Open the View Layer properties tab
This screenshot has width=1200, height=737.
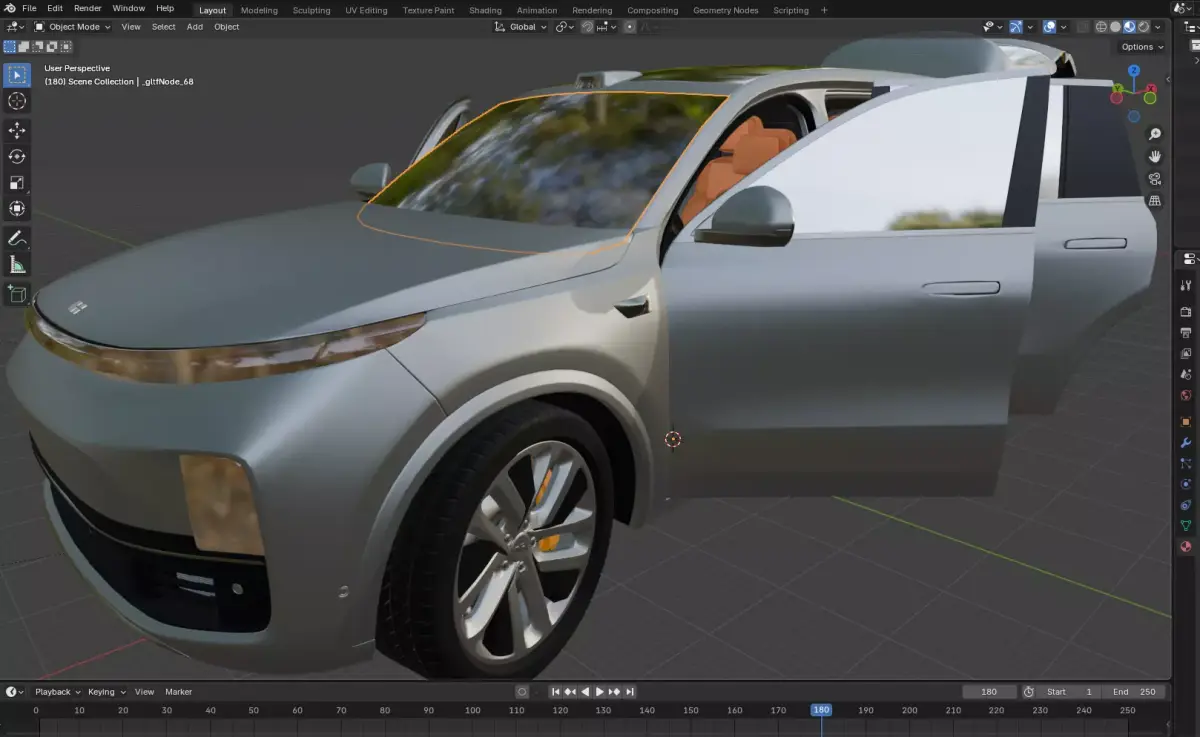1186,354
